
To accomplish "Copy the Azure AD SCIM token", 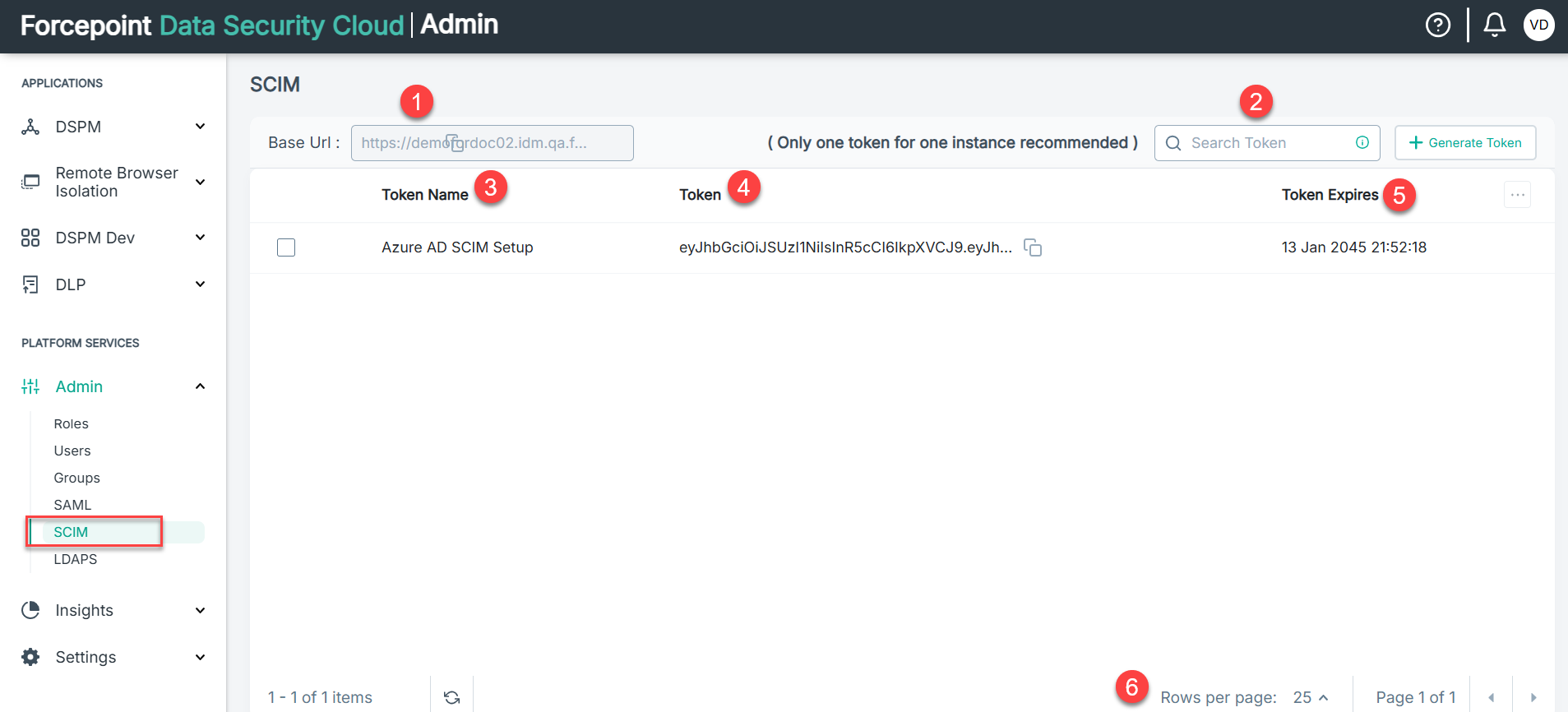I will click(1033, 247).
